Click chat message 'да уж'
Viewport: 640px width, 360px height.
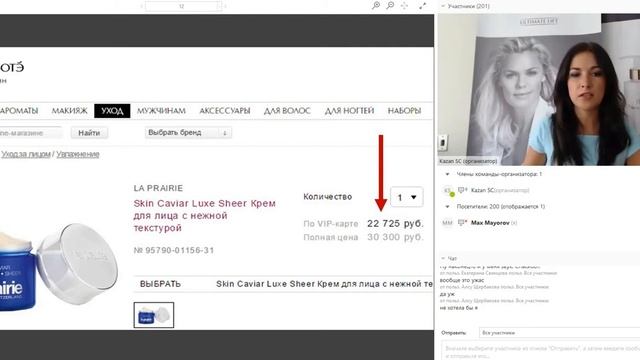pyautogui.click(x=447, y=294)
